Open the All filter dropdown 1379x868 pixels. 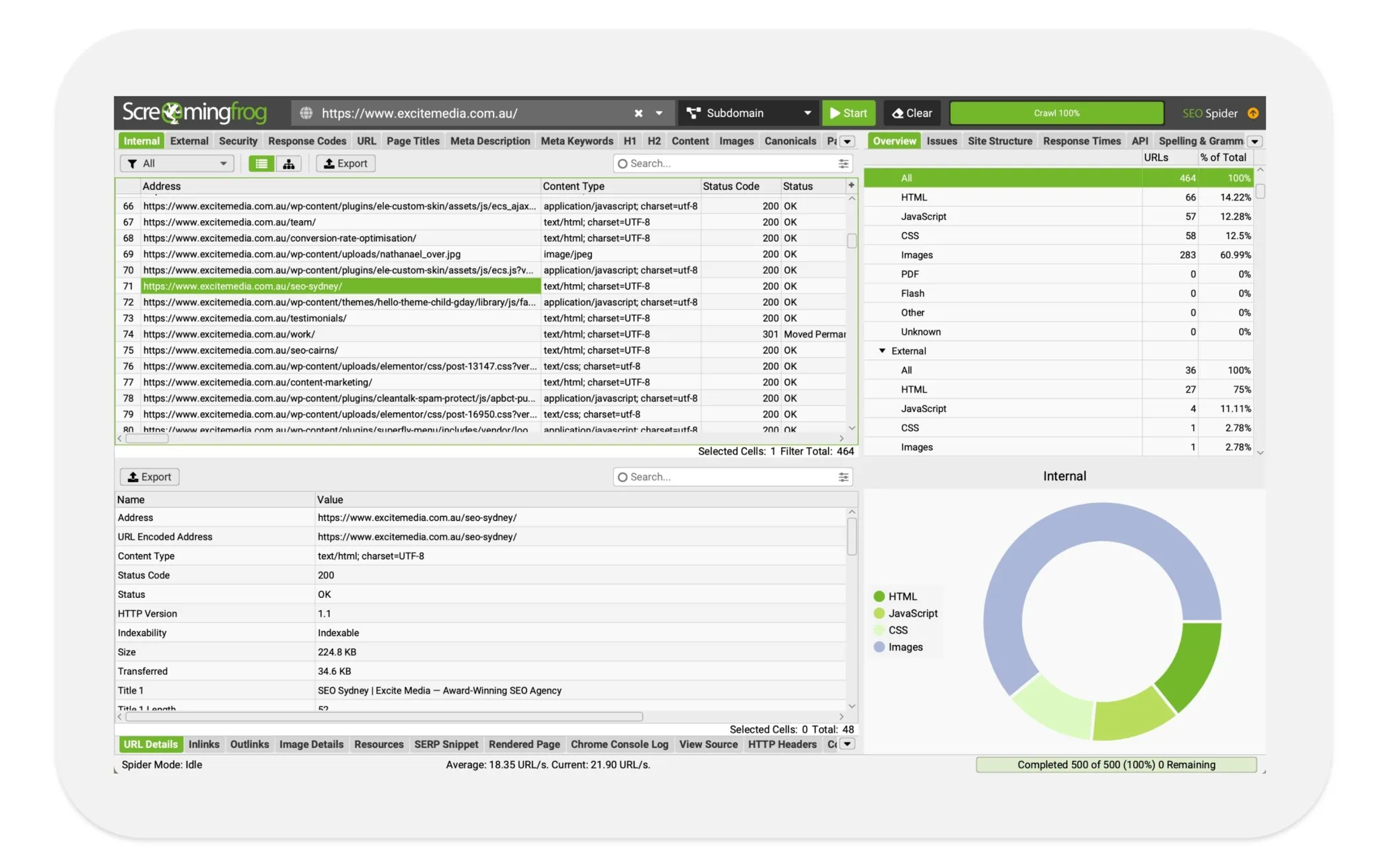click(x=177, y=164)
